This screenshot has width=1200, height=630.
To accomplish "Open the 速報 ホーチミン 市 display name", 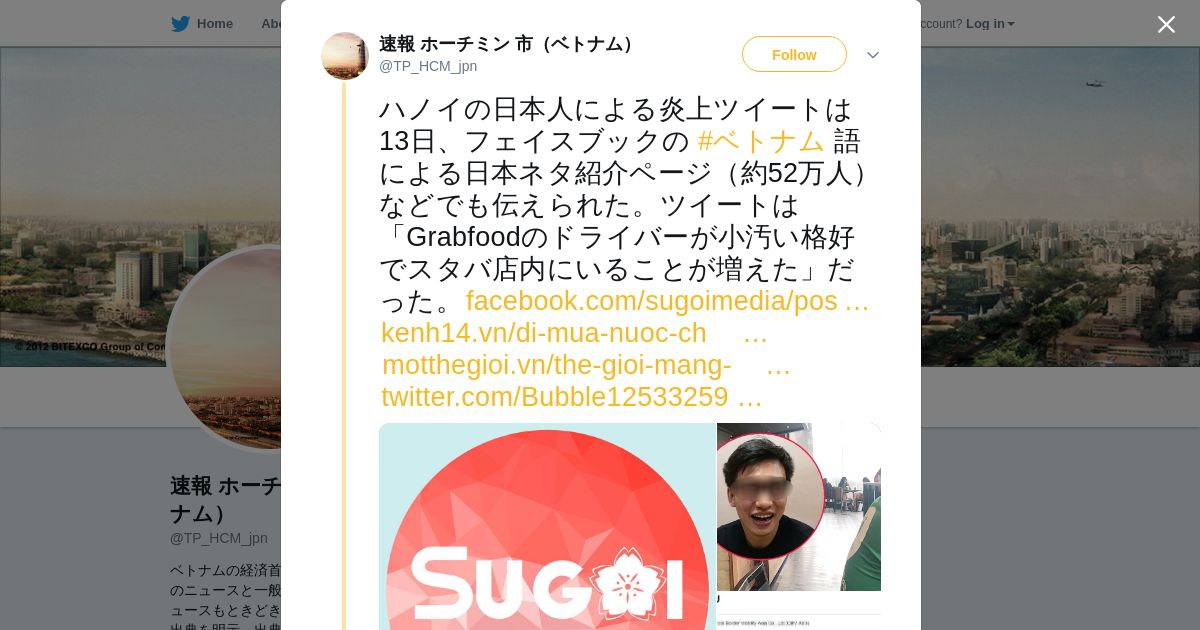I will coord(506,44).
